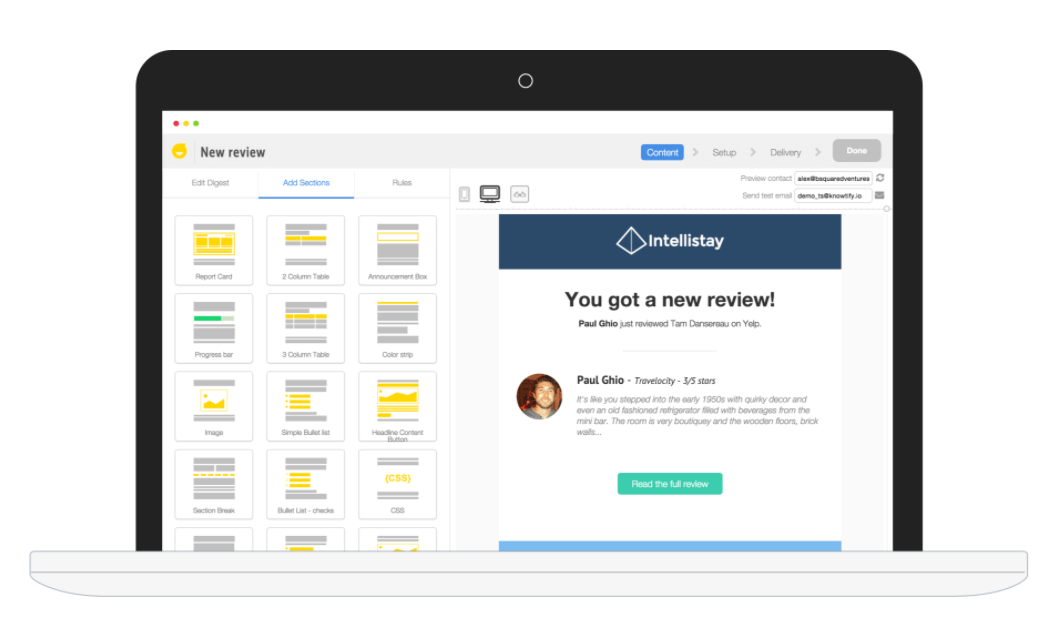
Task: Toggle the glasses preview view icon
Action: click(519, 194)
